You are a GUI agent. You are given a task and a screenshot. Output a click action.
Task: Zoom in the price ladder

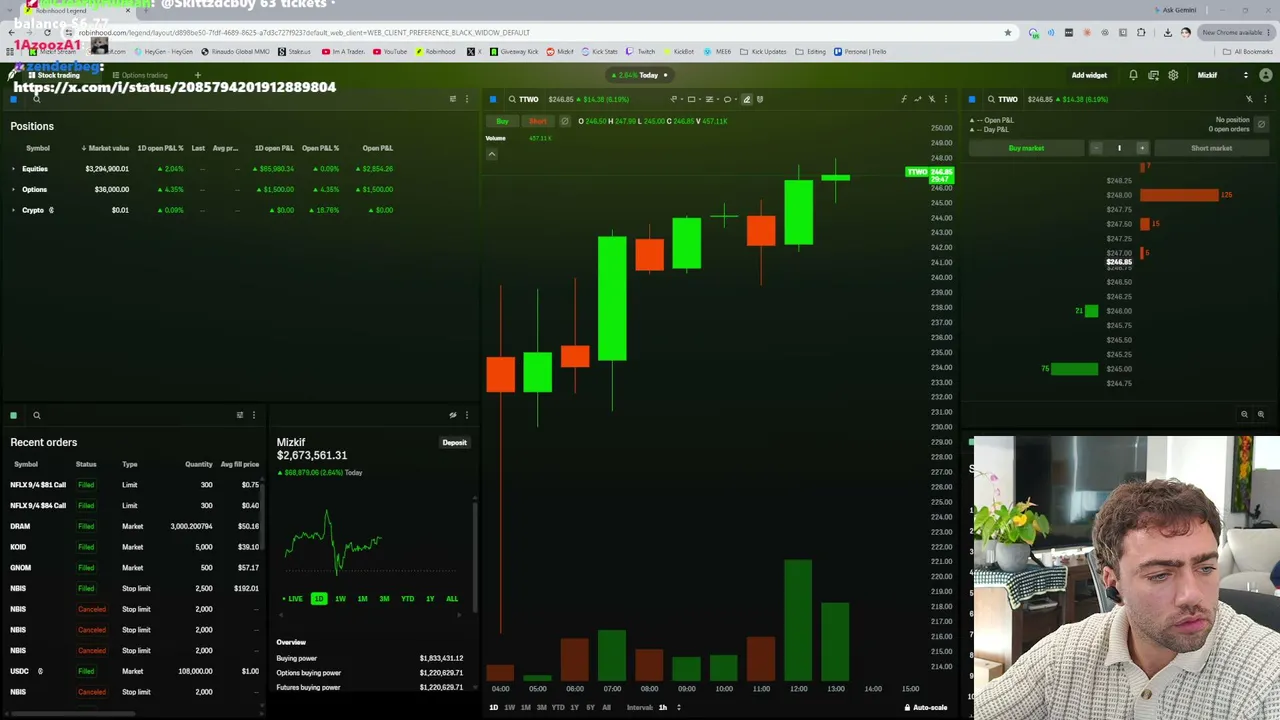pyautogui.click(x=1260, y=414)
